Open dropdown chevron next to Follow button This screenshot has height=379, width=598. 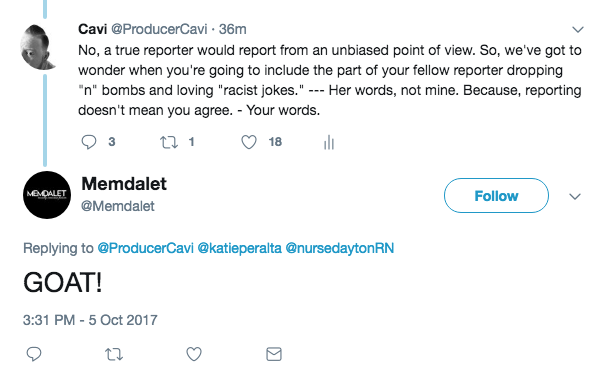click(575, 196)
